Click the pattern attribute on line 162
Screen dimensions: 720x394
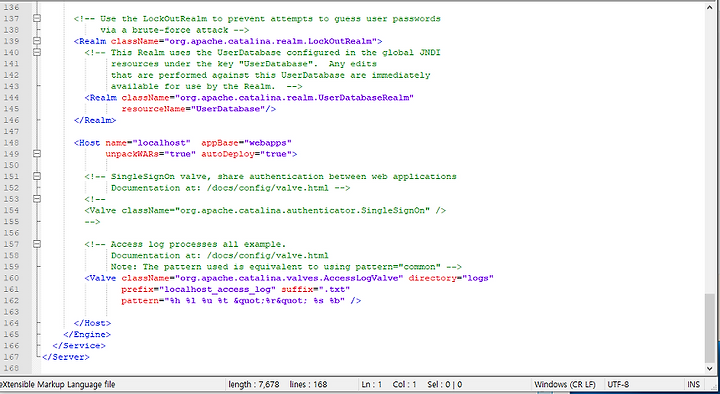[233, 300]
